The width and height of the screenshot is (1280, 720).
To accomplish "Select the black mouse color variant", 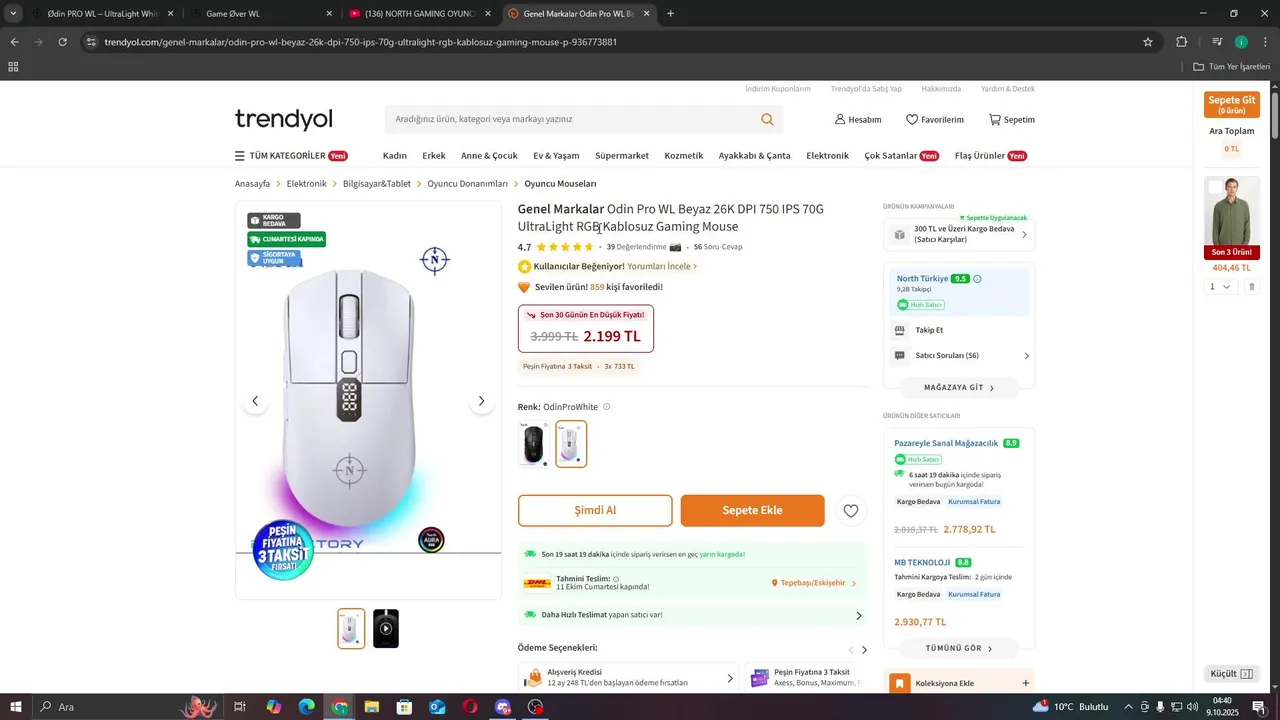I will [533, 444].
